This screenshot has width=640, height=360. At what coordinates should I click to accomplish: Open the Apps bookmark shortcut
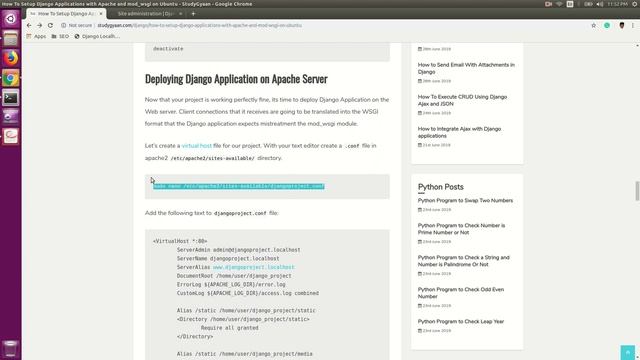36,36
